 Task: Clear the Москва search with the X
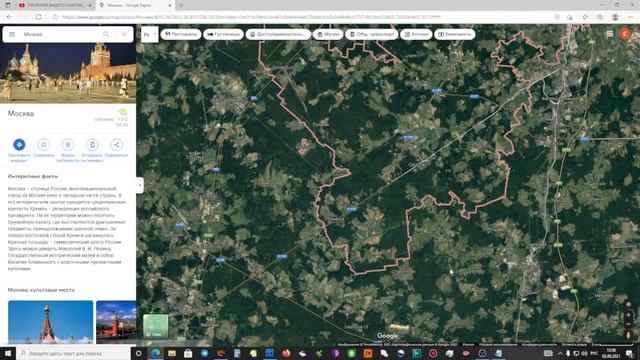(124, 34)
